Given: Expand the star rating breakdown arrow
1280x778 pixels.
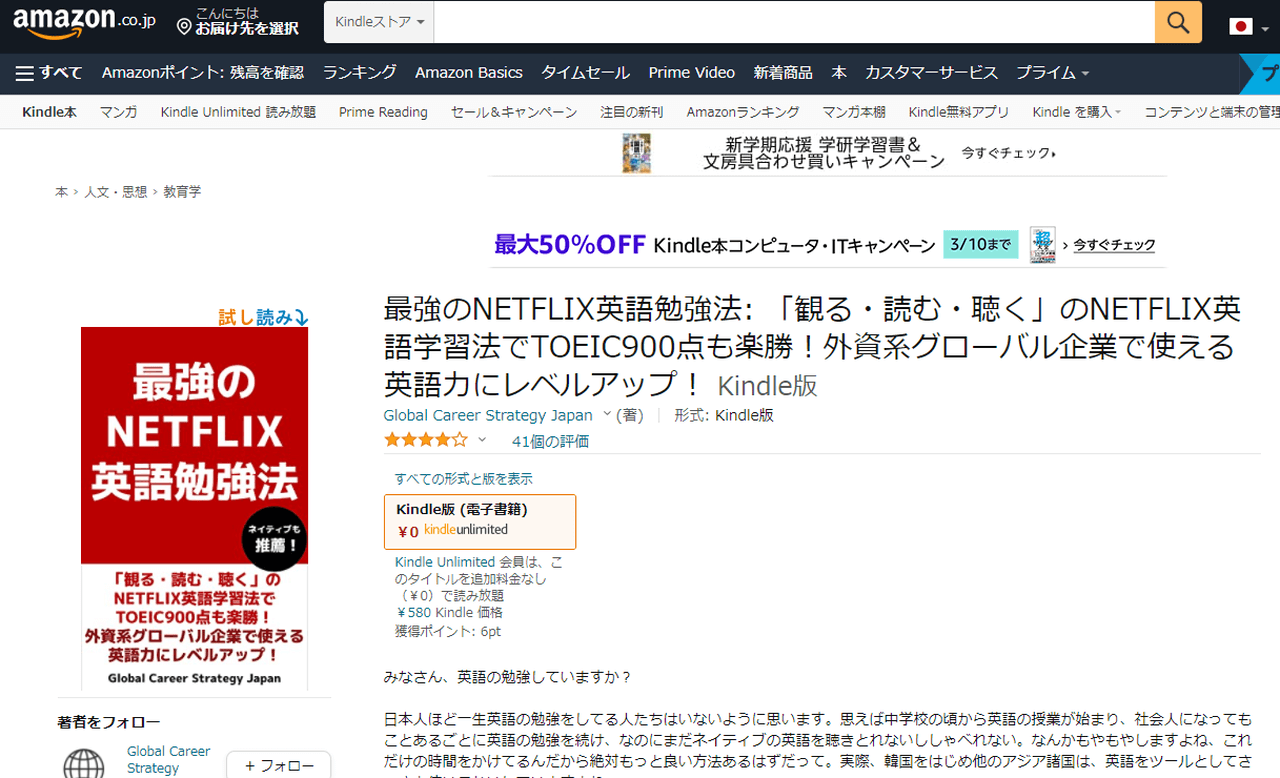Looking at the screenshot, I should coord(482,440).
